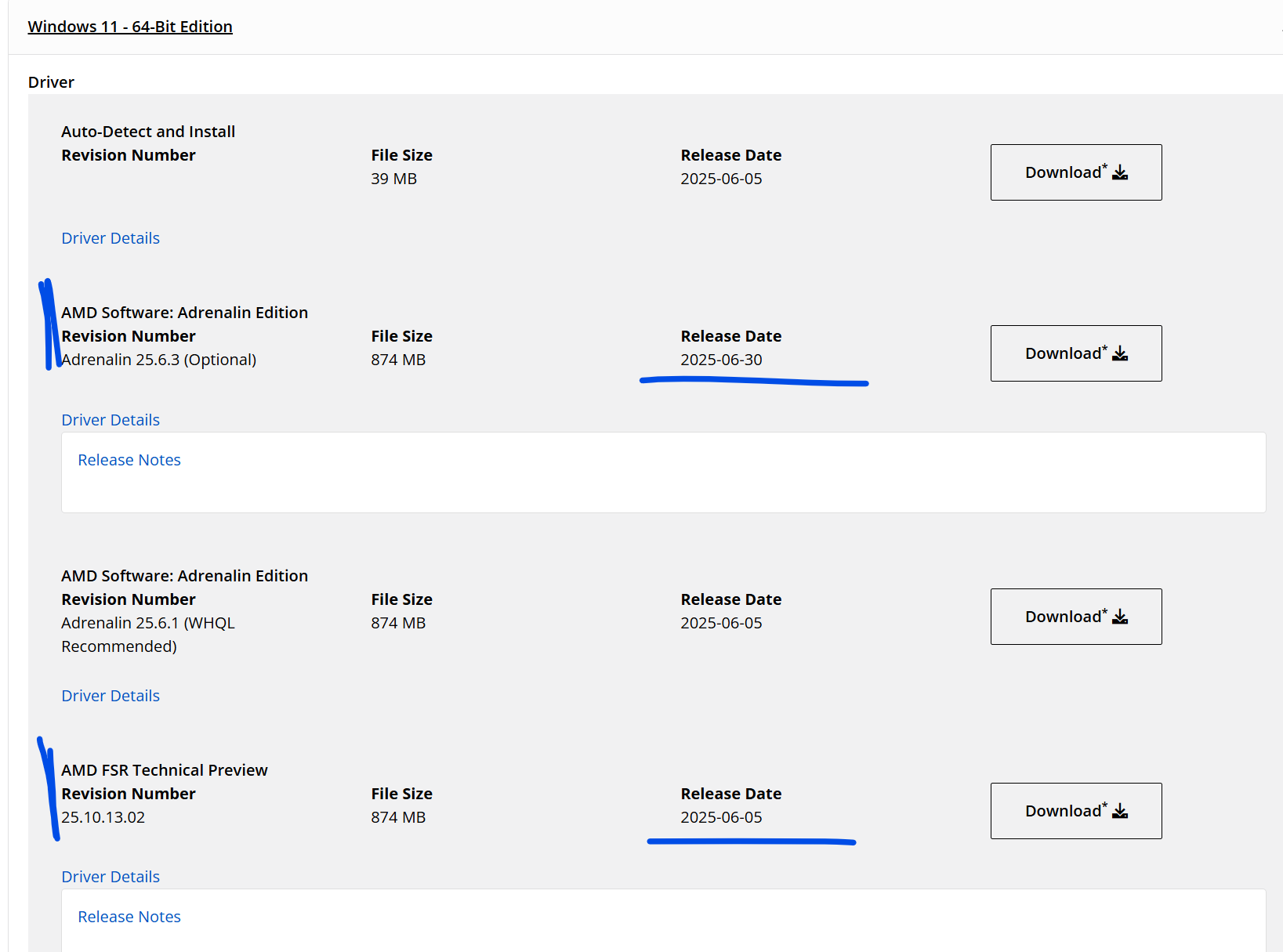The width and height of the screenshot is (1283, 952).
Task: Download Adrenalin 25.6.1 WHQL Recommended driver
Action: click(x=1075, y=617)
